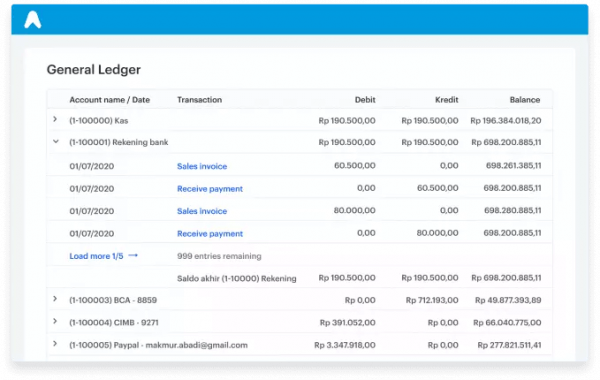Select the Kas balance Rp 196.384.018,20

(x=506, y=121)
